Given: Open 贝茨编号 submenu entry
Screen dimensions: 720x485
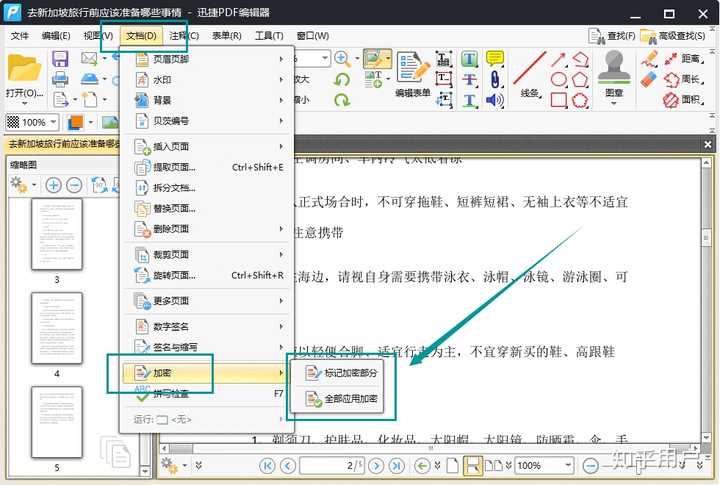Looking at the screenshot, I should [x=207, y=121].
